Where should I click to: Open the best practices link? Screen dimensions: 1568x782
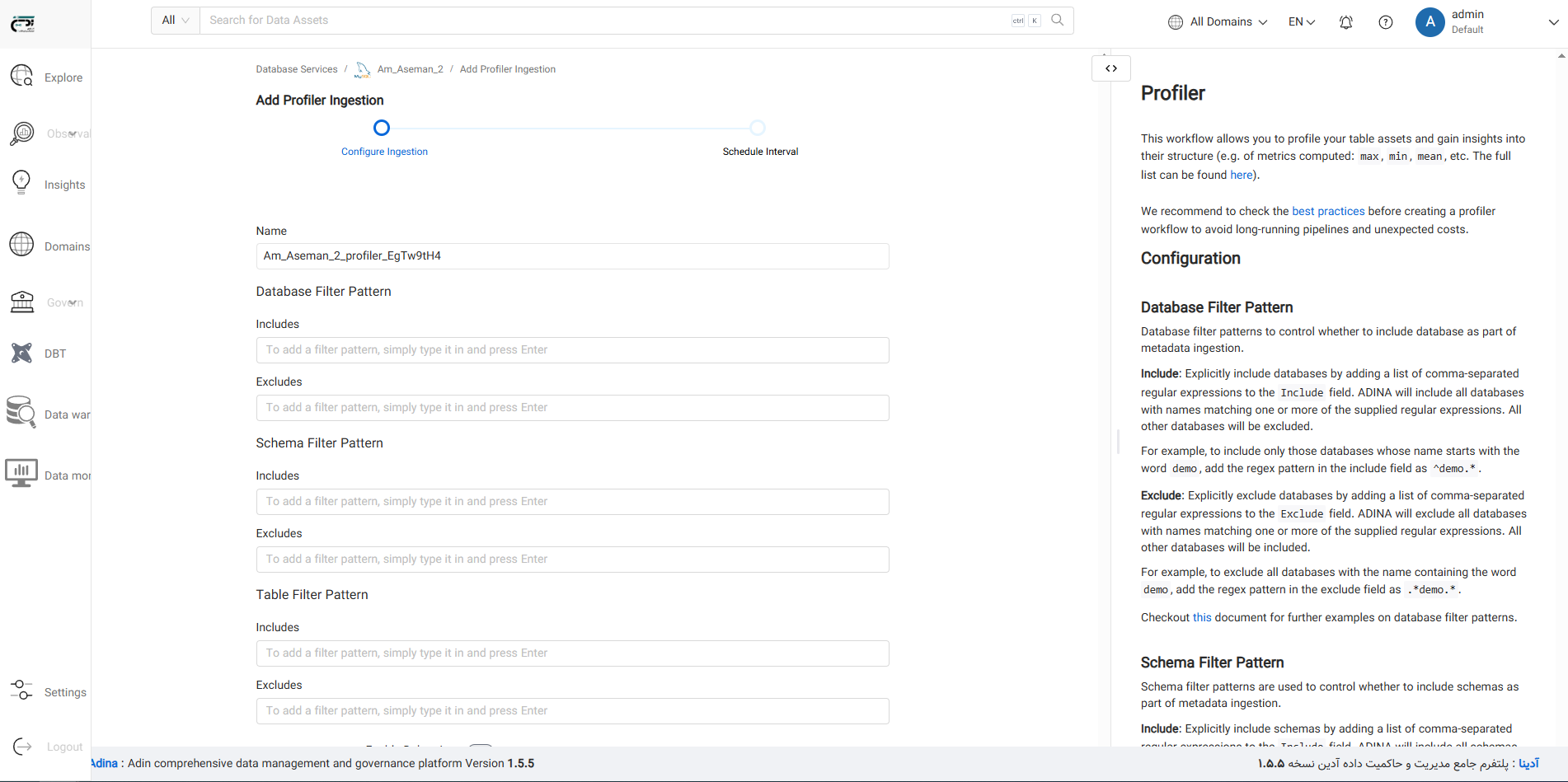coord(1327,211)
